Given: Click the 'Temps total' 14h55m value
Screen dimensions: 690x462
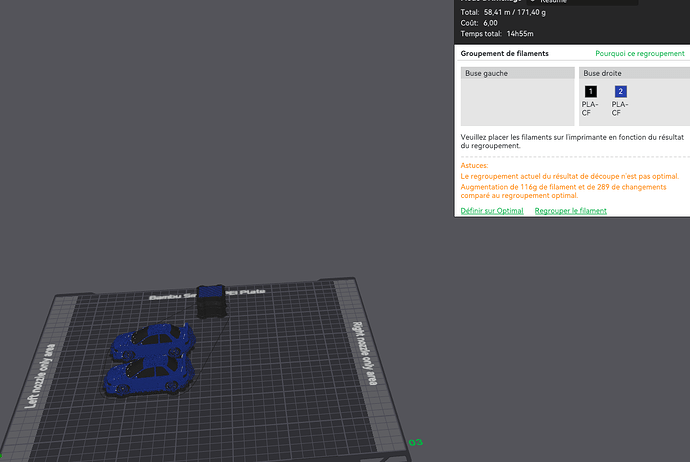Looking at the screenshot, I should [520, 34].
